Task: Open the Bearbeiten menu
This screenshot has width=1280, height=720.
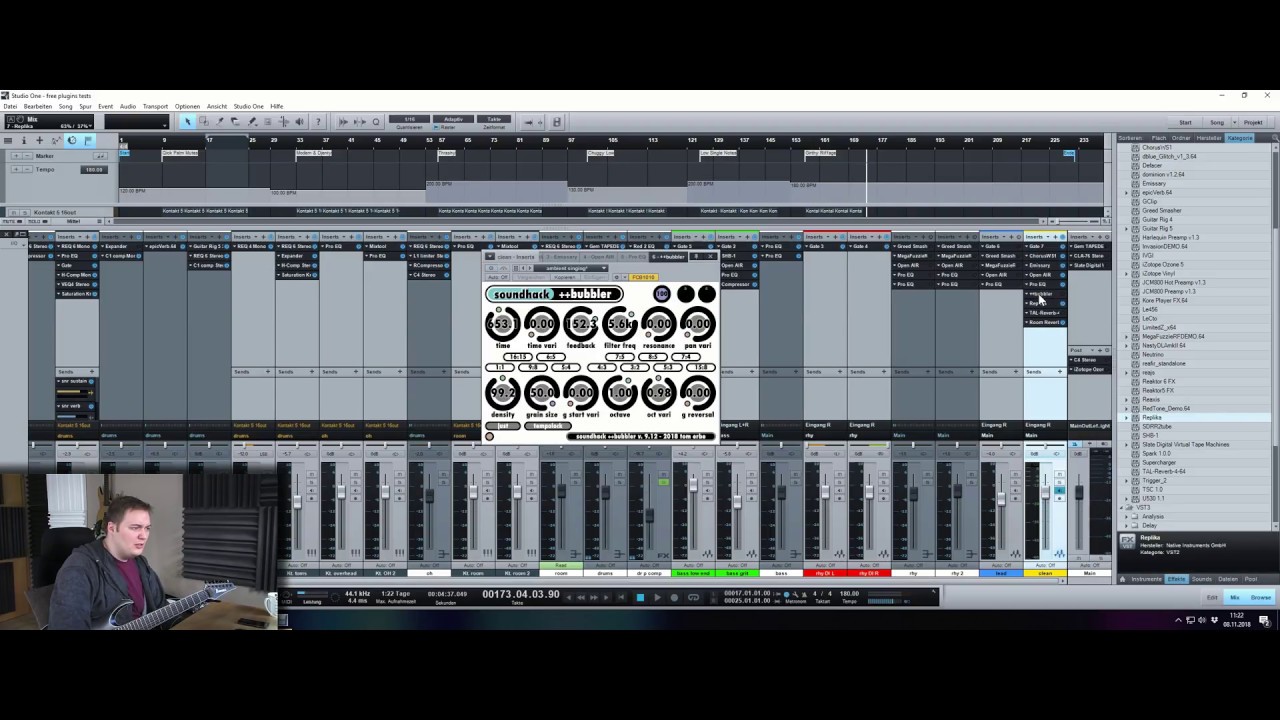Action: (x=37, y=106)
